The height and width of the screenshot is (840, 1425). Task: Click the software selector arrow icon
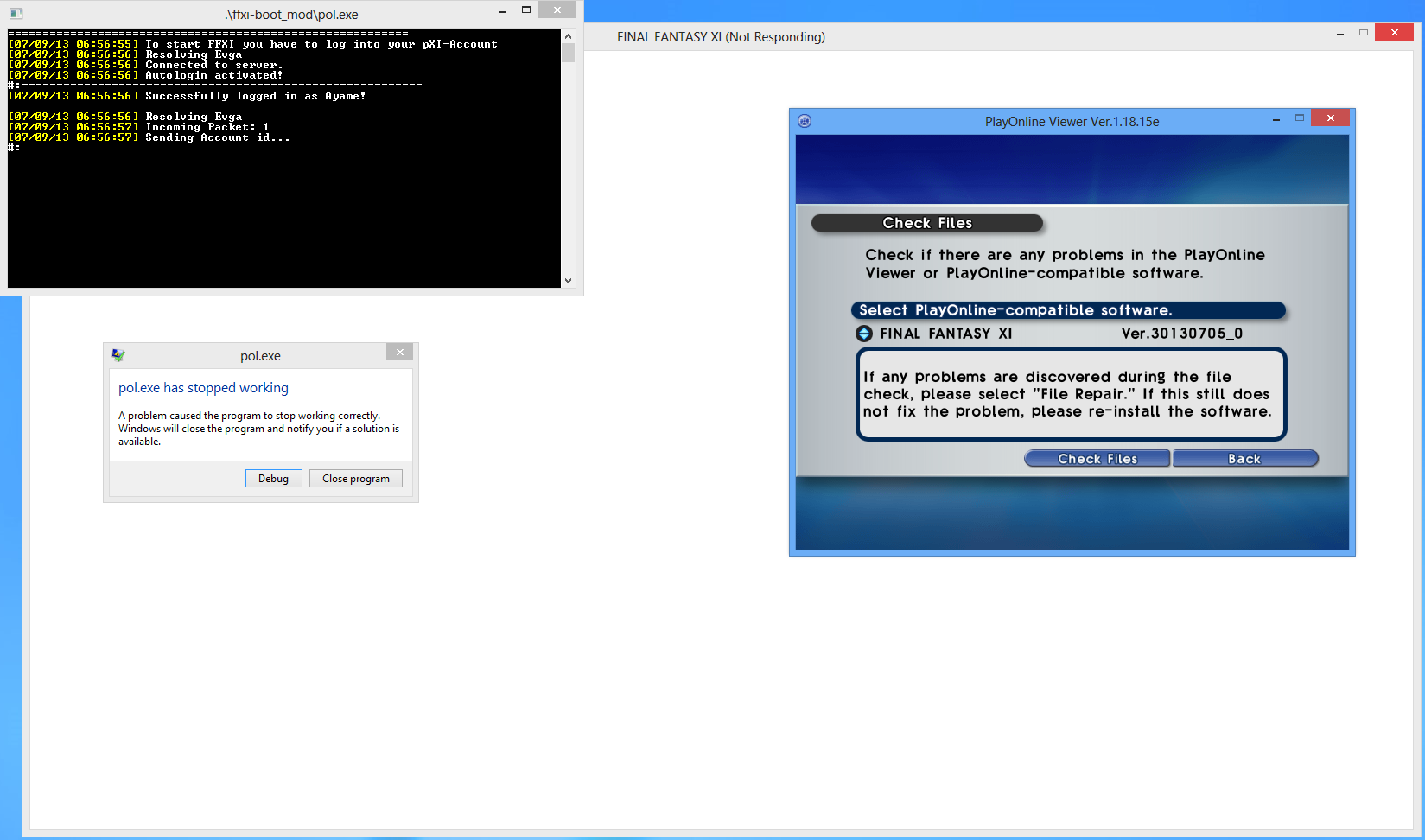[864, 334]
